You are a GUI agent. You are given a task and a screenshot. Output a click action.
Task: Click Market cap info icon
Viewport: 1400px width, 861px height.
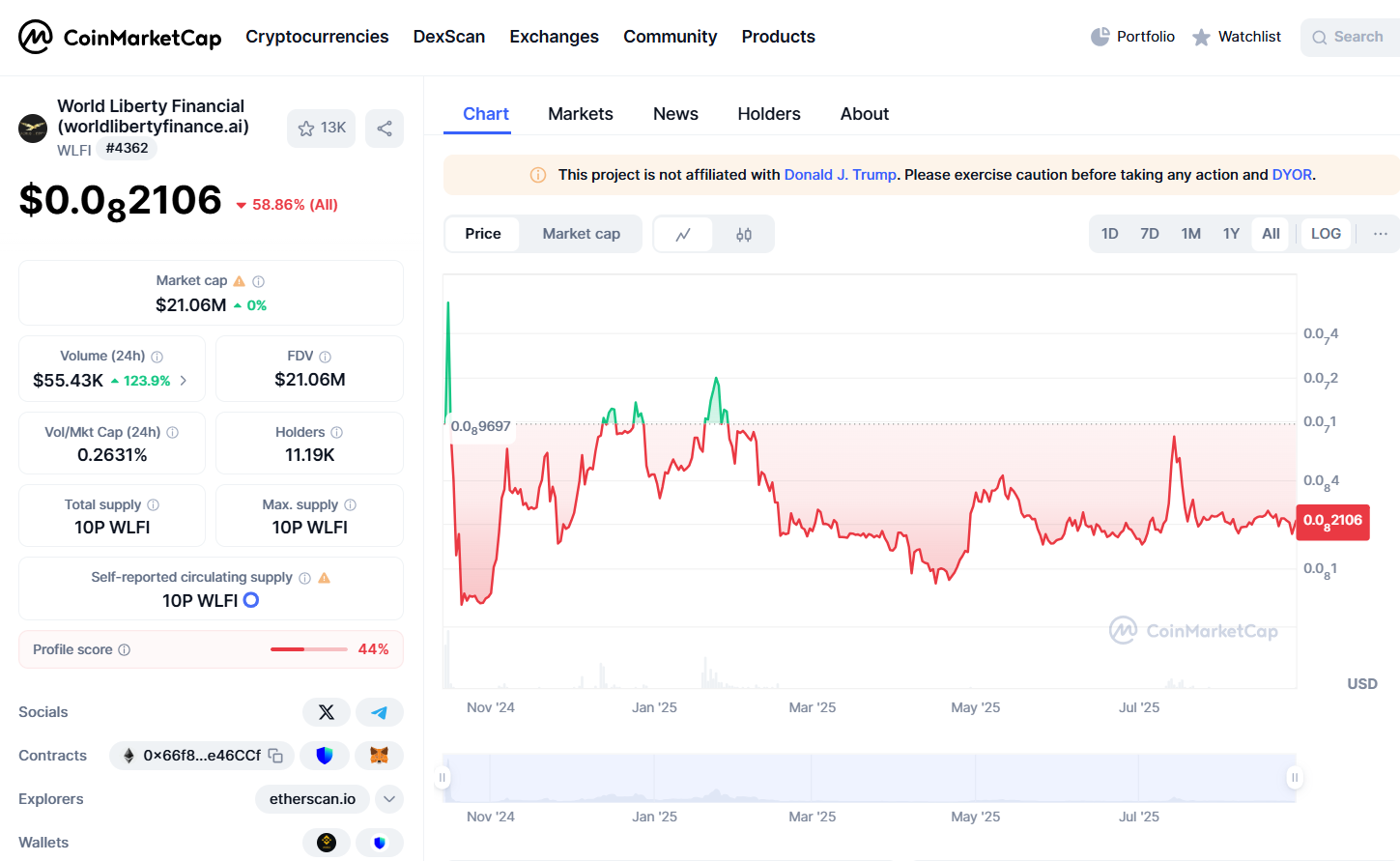pos(258,281)
